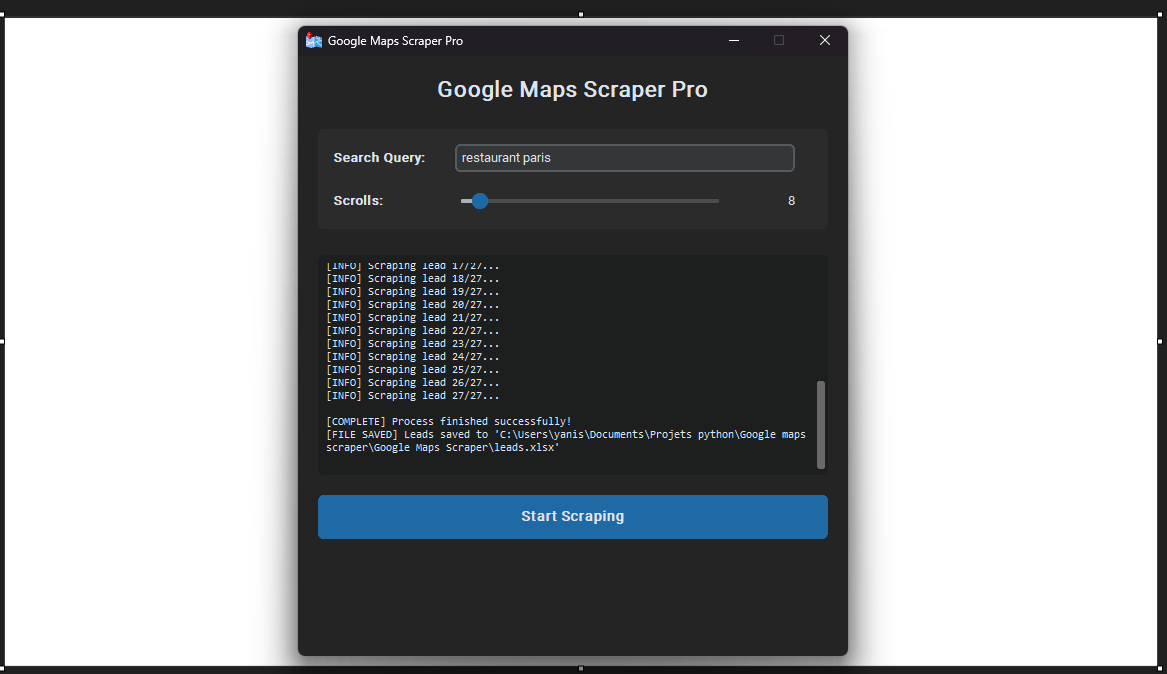Click the far right end of Scrolls slider track

click(x=717, y=201)
